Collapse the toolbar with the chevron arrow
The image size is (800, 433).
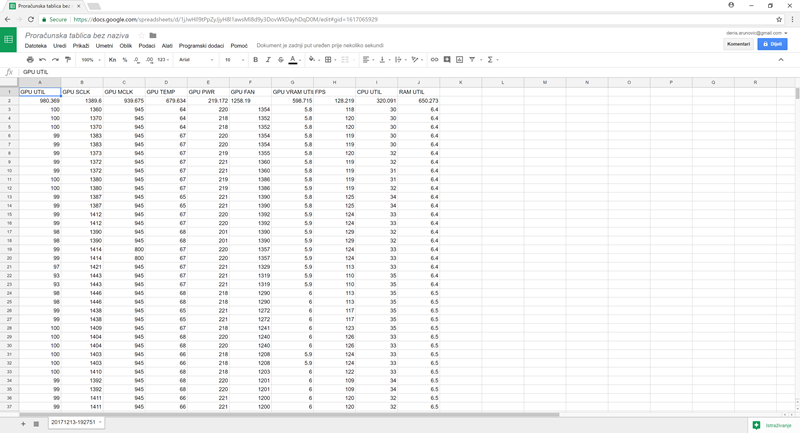[781, 60]
